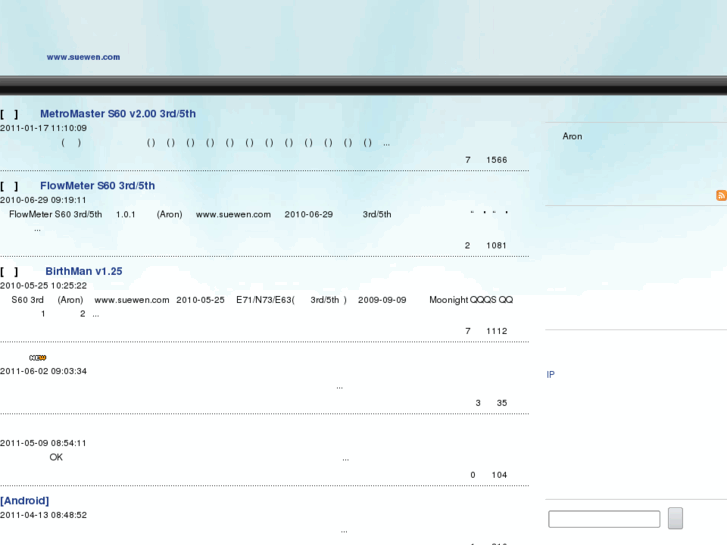Open the MetroMaster S60 v2.00 3rd/5th post

118,114
